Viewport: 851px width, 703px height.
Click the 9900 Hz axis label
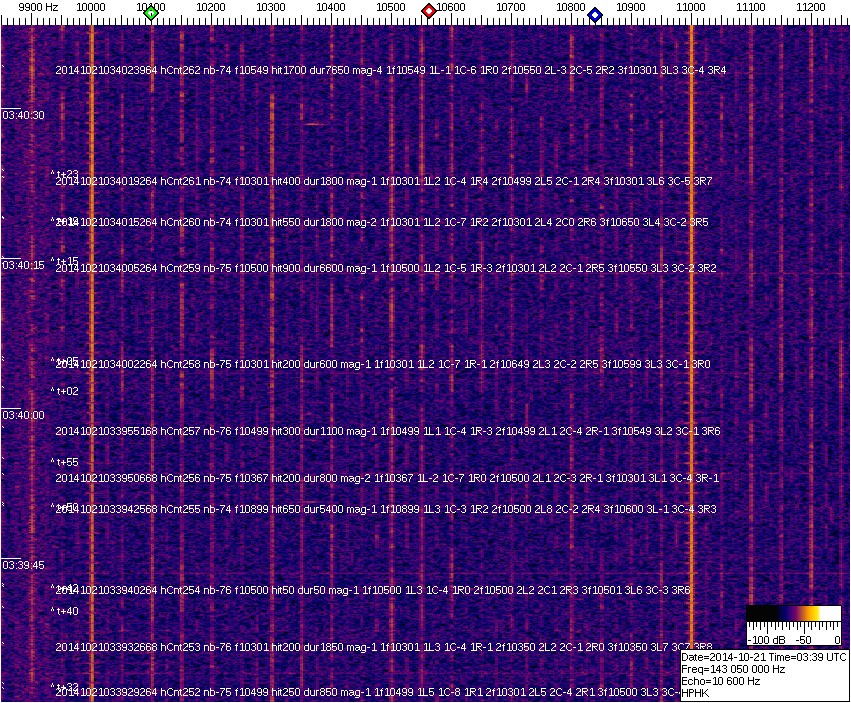[x=38, y=7]
